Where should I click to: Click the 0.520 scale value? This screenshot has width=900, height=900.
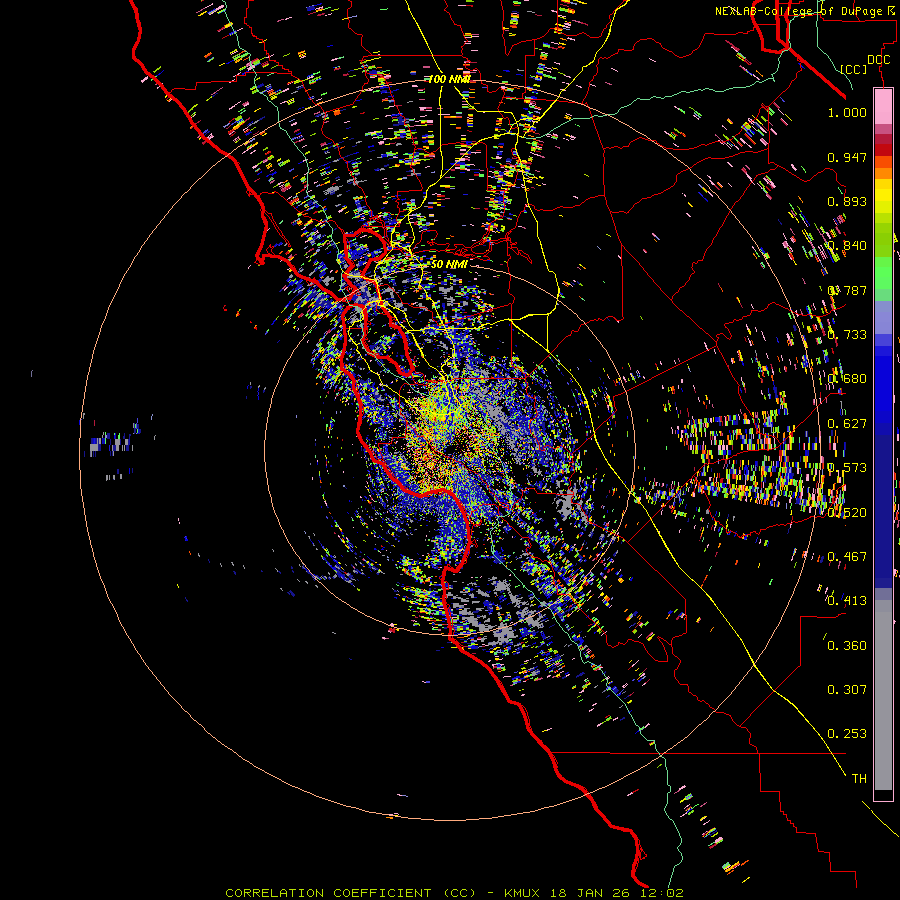(x=847, y=513)
